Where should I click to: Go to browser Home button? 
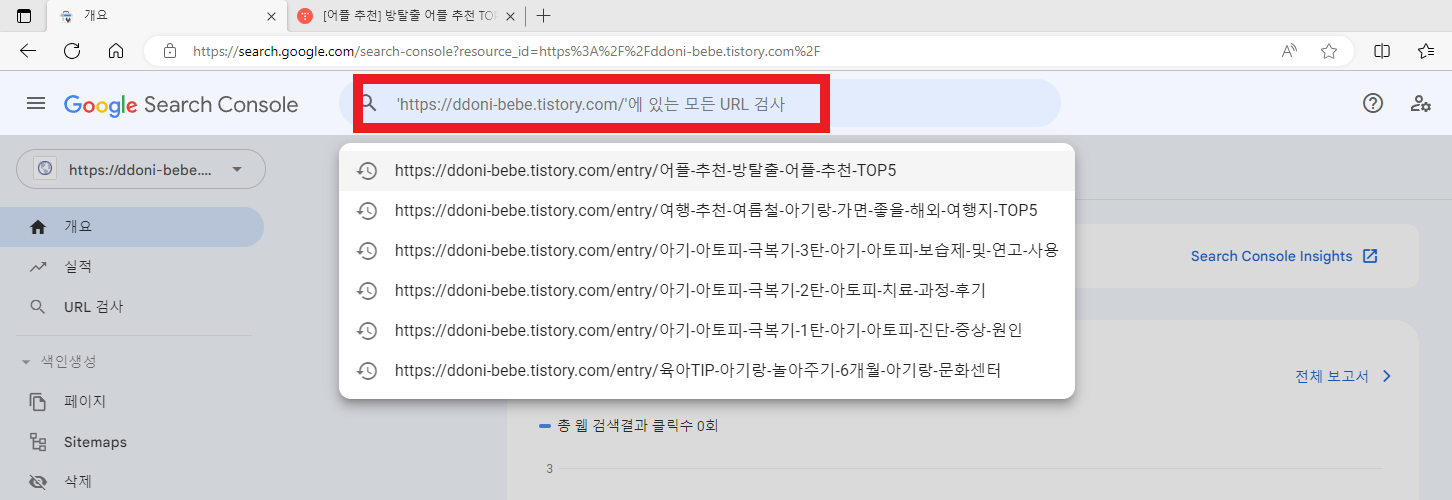point(116,51)
